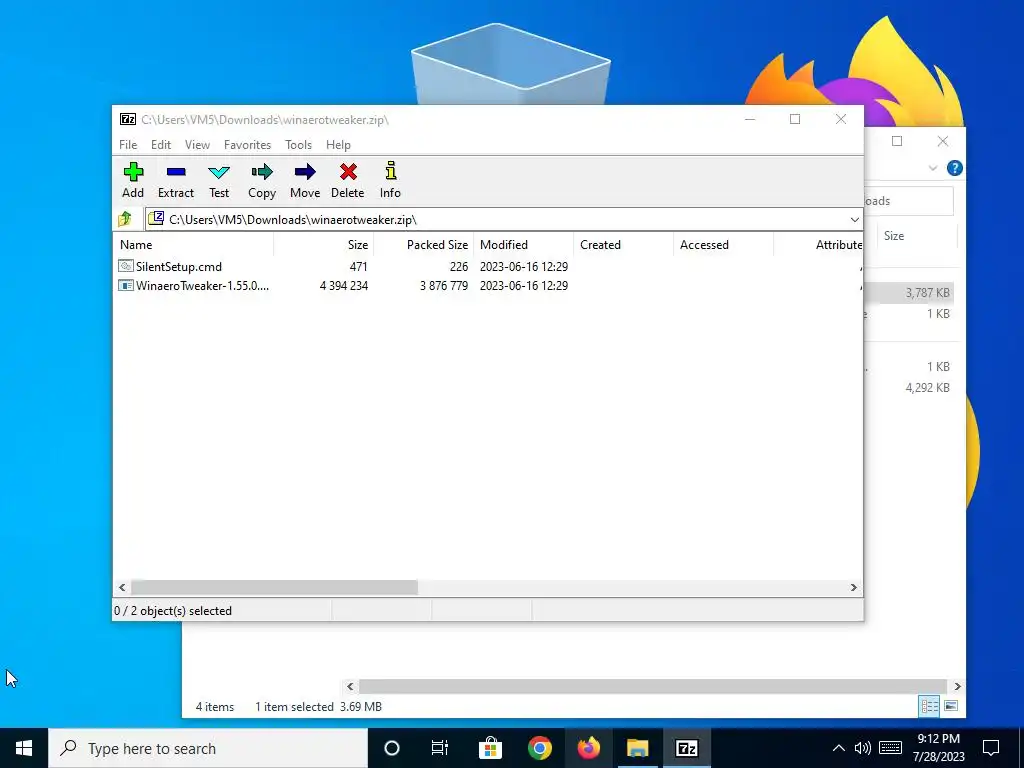
Task: Sort by Size column in 7-Zip
Action: (x=323, y=245)
